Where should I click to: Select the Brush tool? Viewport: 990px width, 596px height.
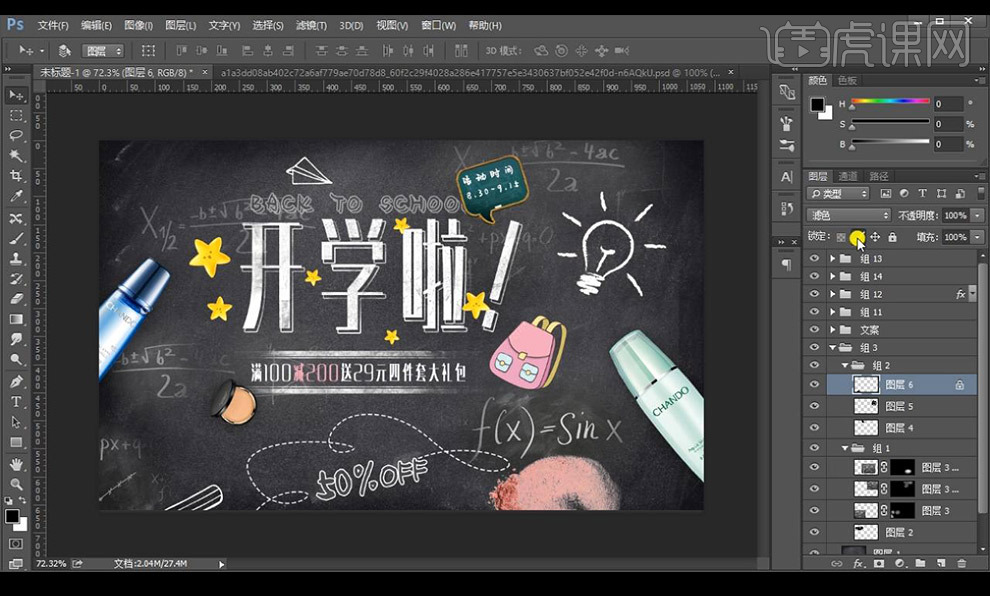point(16,239)
